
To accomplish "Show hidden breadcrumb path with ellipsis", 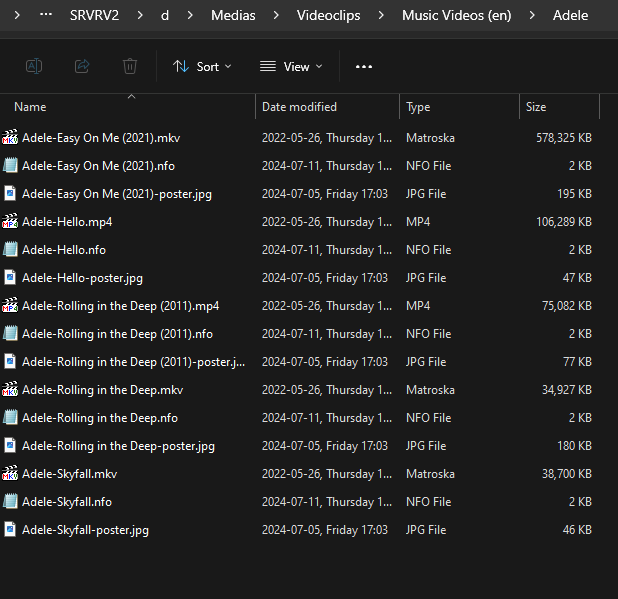I will [46, 15].
